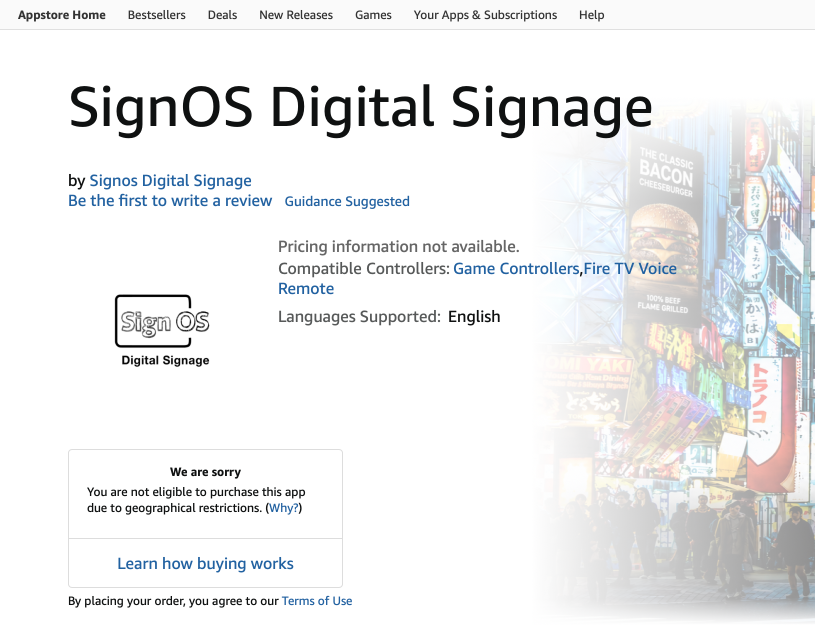
Task: Click the SignOS Digital Signage app logo
Action: (x=163, y=330)
